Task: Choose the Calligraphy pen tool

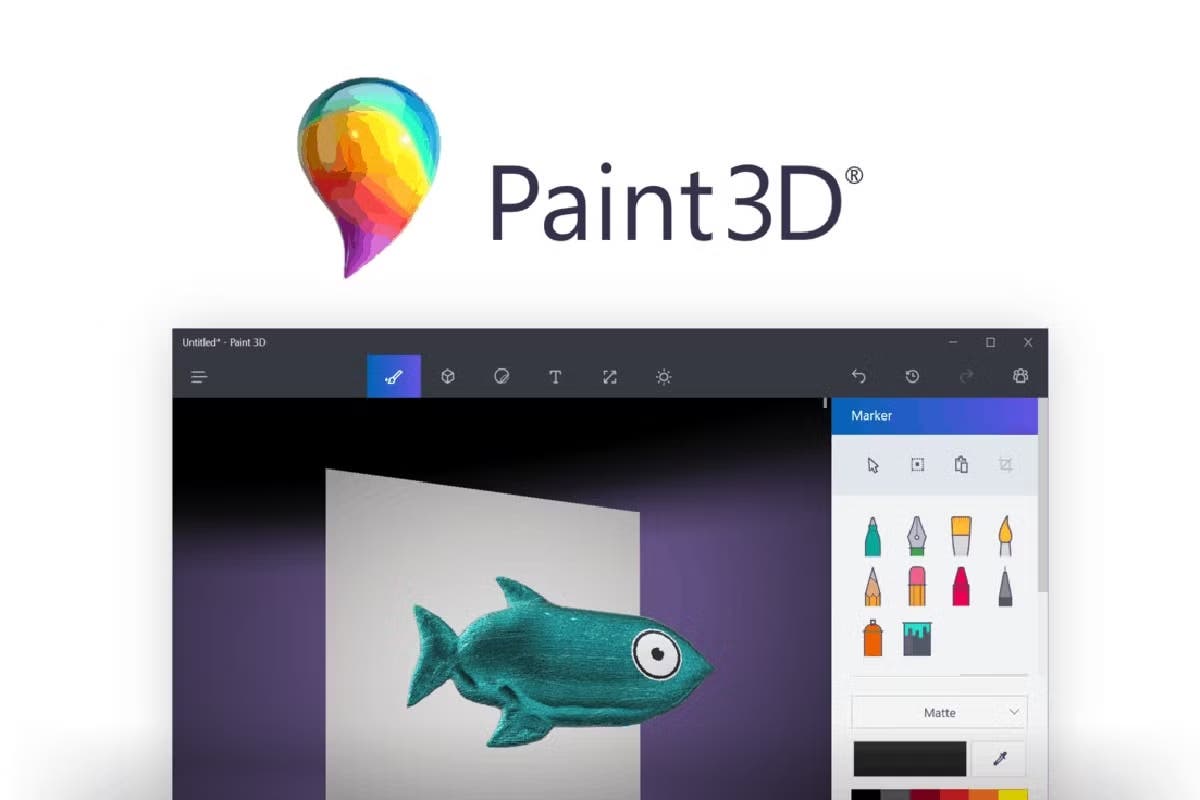Action: tap(916, 537)
